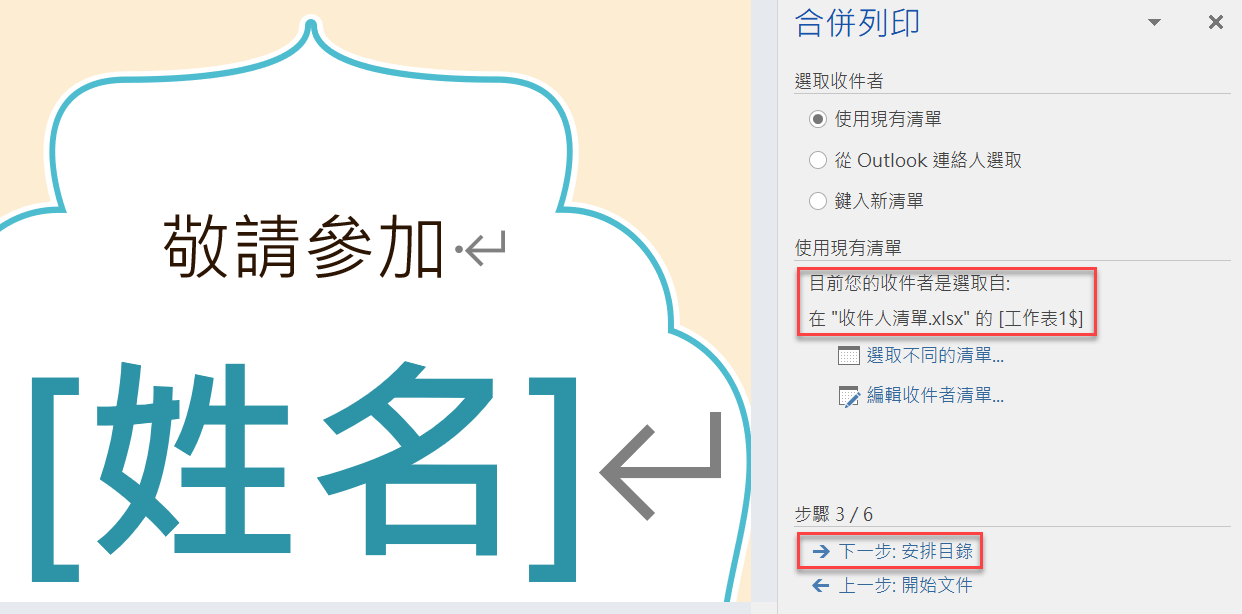Click the paragraph mark after [姓名]
This screenshot has height=614, width=1242.
point(660,466)
